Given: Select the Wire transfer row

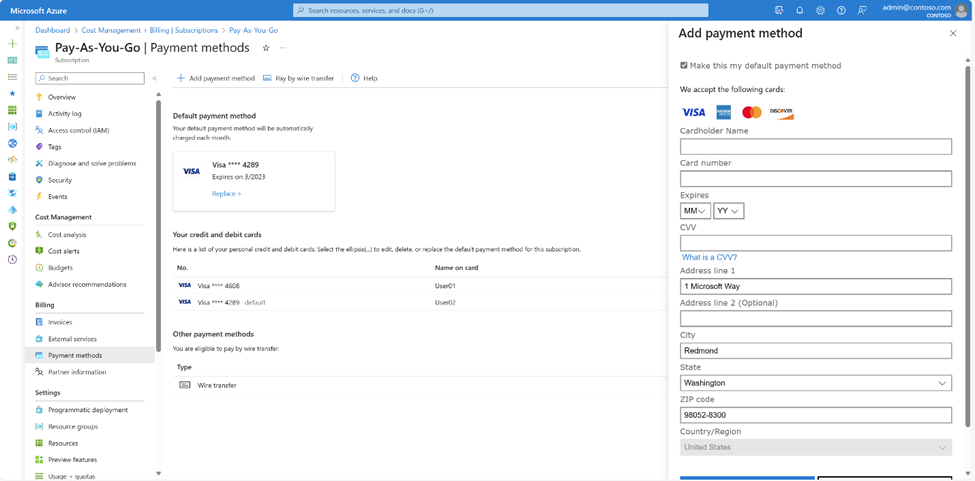Looking at the screenshot, I should (x=420, y=385).
